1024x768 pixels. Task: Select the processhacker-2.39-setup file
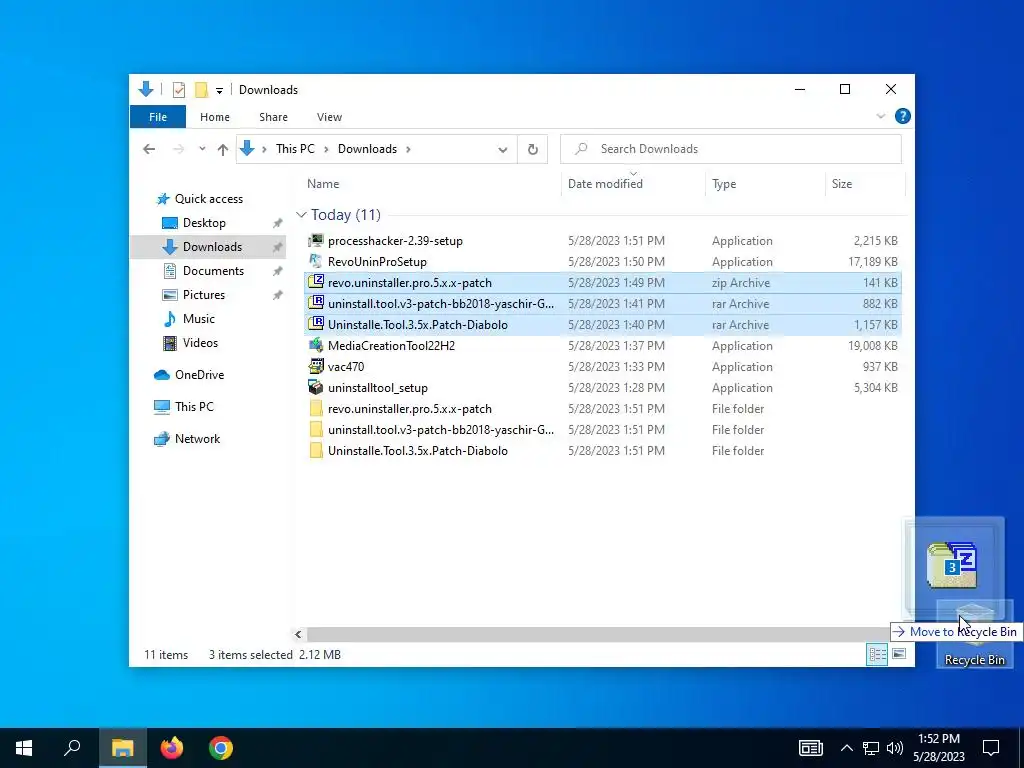[602, 241]
